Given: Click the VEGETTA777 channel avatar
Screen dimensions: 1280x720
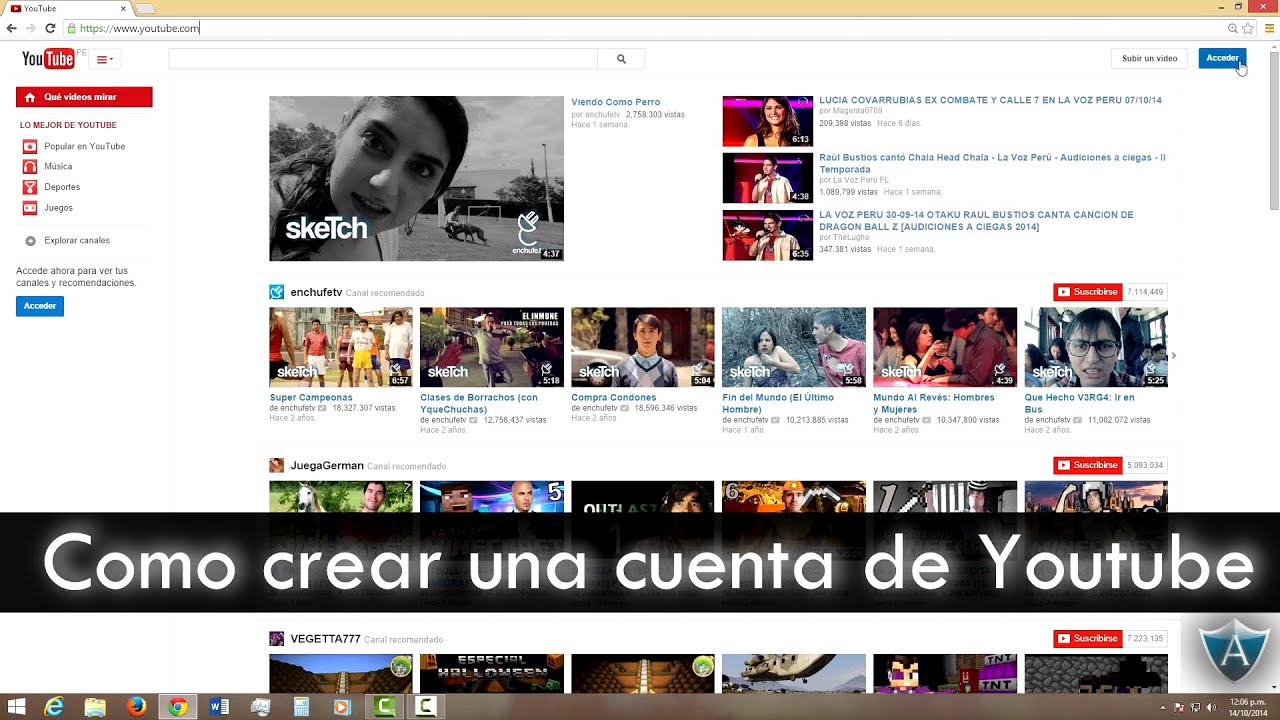Looking at the screenshot, I should pos(277,639).
